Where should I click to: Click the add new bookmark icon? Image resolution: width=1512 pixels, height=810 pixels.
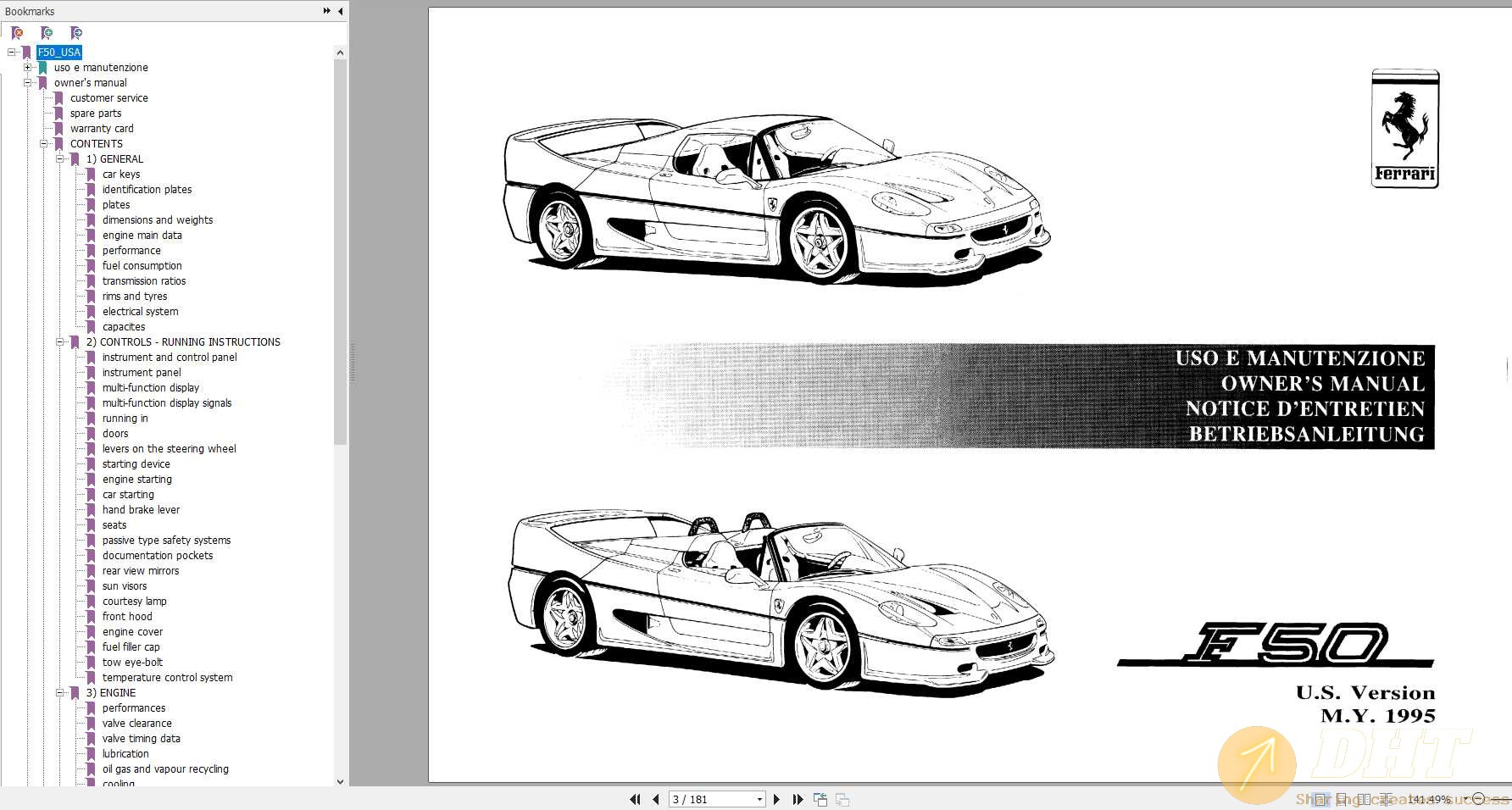[x=47, y=33]
